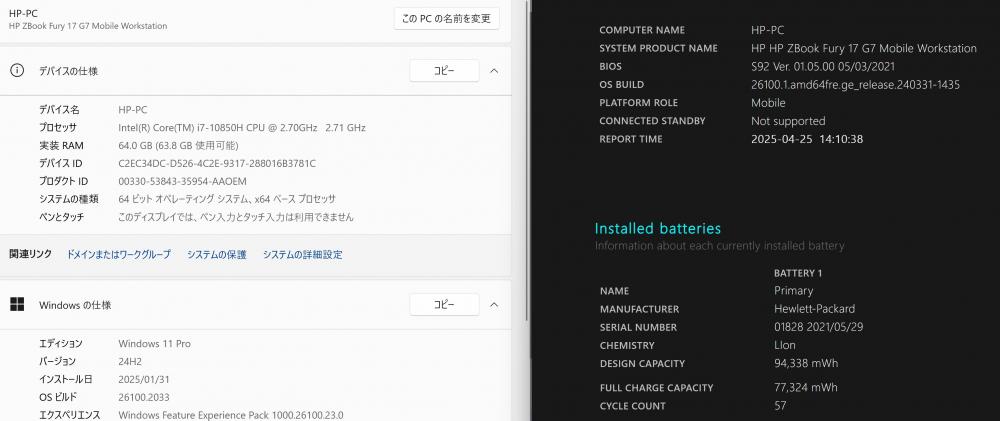Click manufacturer value Hewlett-Packard
Viewport: 1000px width, 421px height.
[814, 309]
